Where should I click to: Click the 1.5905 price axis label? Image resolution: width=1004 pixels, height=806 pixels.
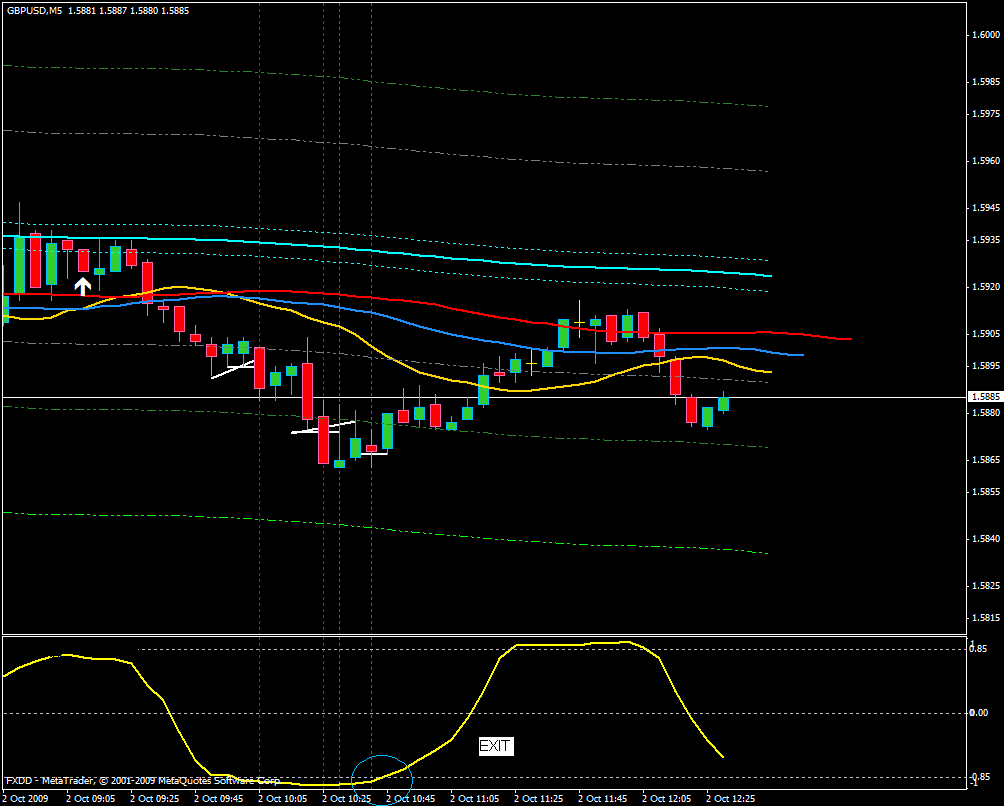986,334
